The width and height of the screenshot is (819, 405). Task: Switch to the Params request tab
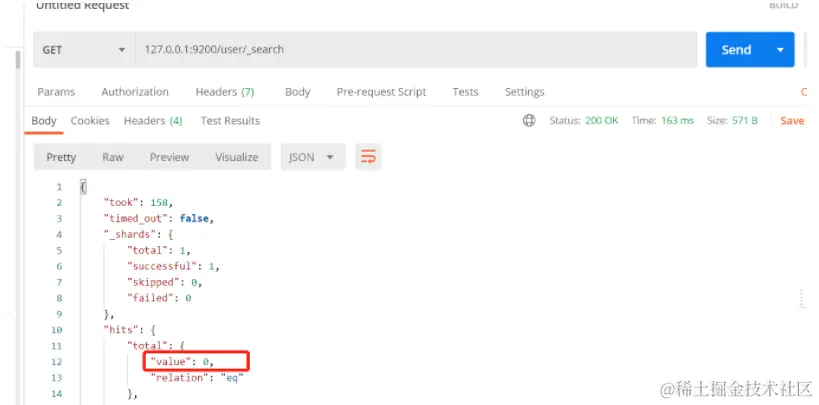56,92
